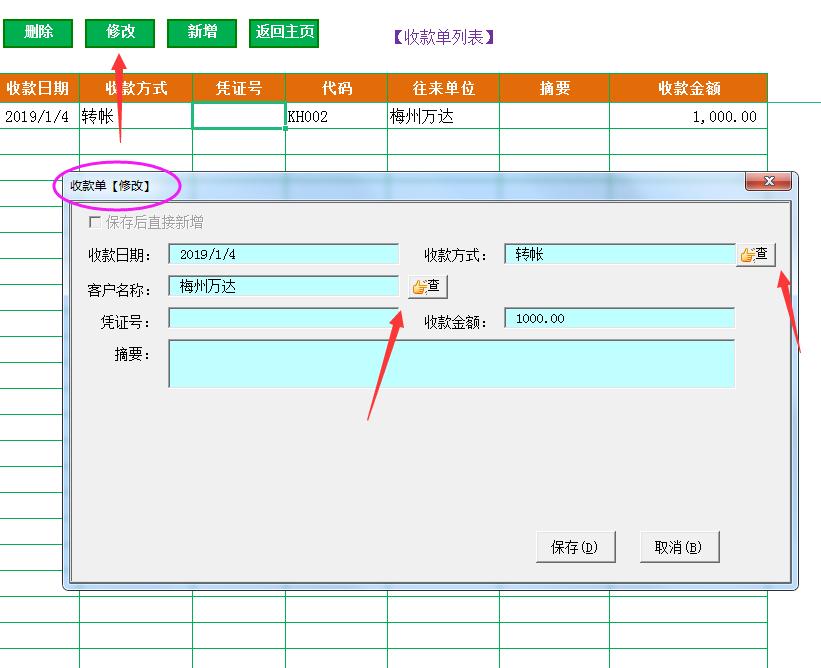Click the 修改 button on the toolbar

coord(120,31)
